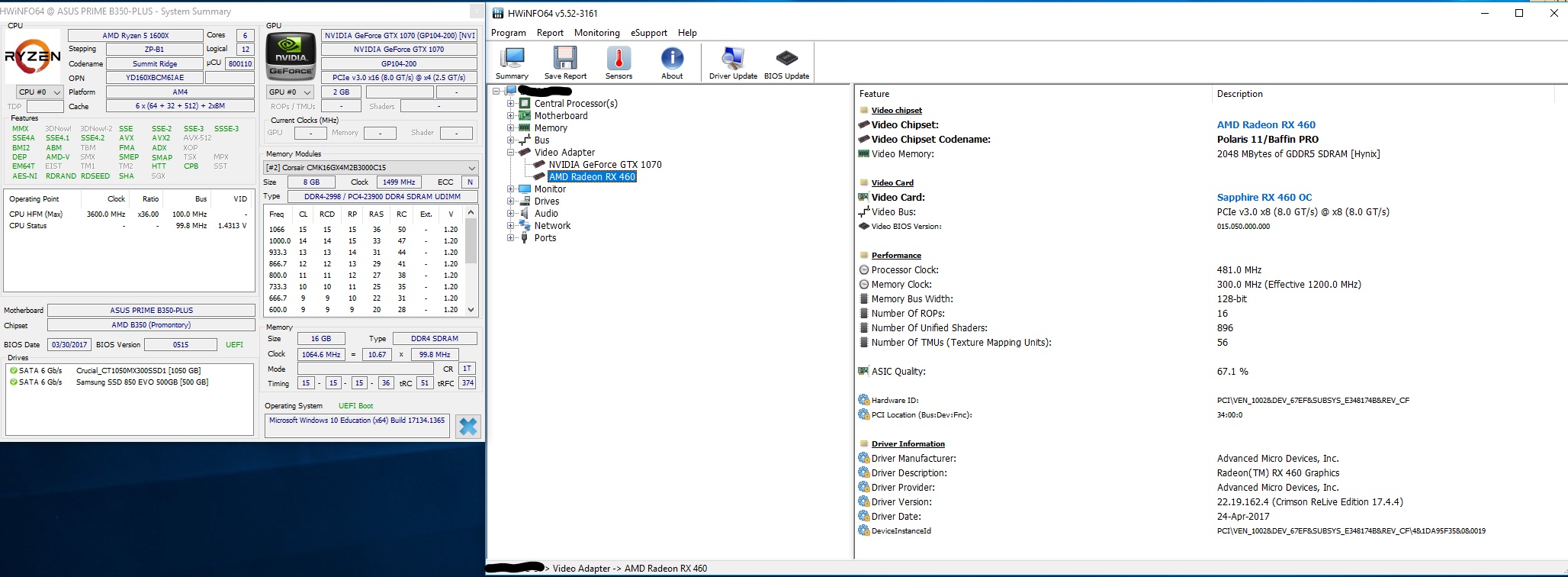
Task: Select AMD Radeon RX 460 tree item
Action: point(592,177)
